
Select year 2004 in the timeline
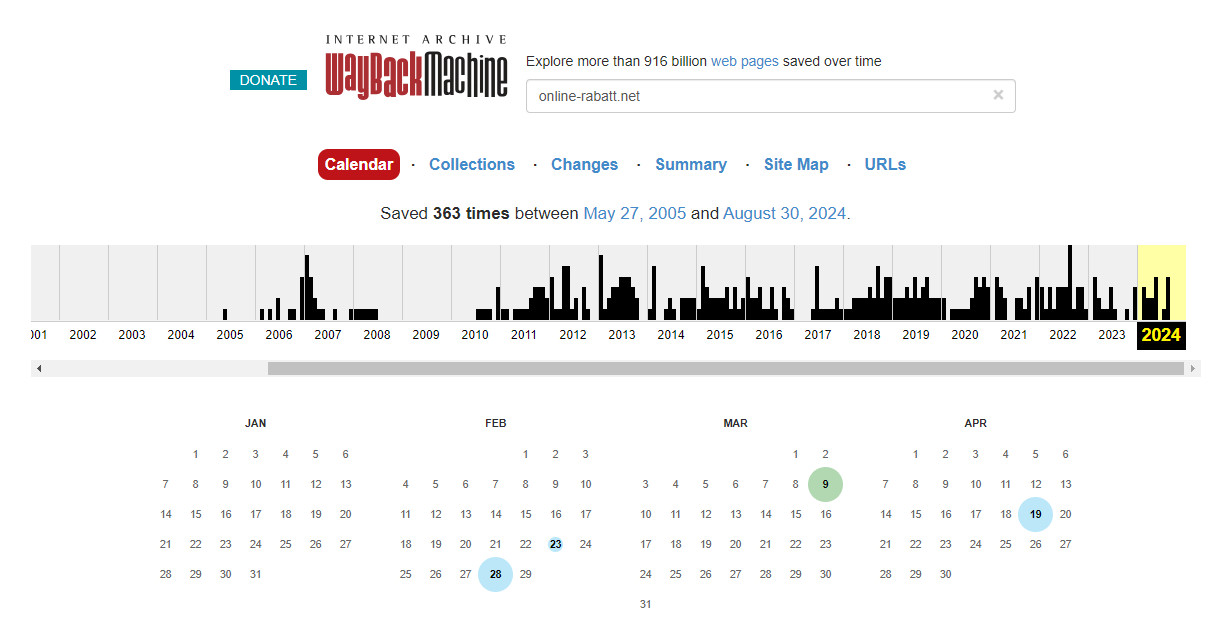tap(181, 335)
